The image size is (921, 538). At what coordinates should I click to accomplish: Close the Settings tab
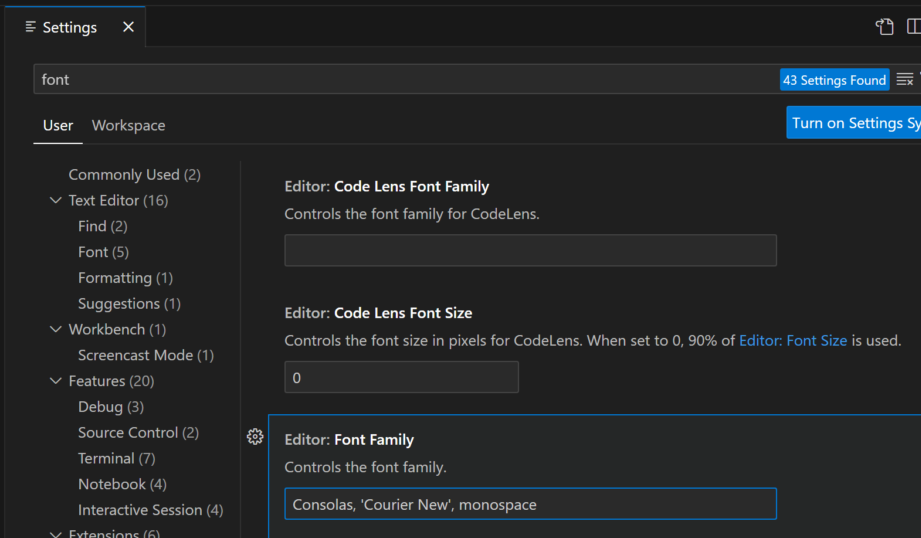128,27
